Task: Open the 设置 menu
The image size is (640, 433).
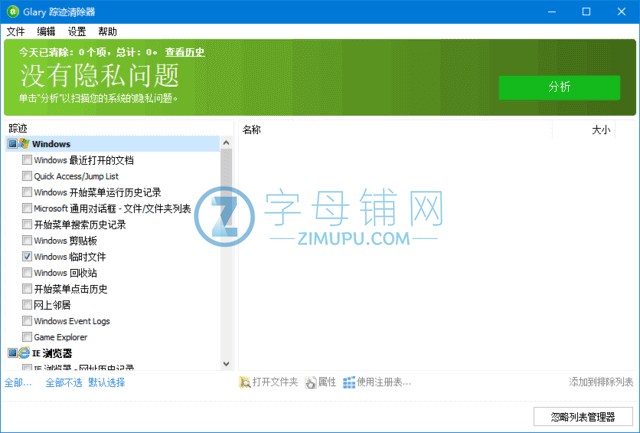Action: (x=77, y=31)
